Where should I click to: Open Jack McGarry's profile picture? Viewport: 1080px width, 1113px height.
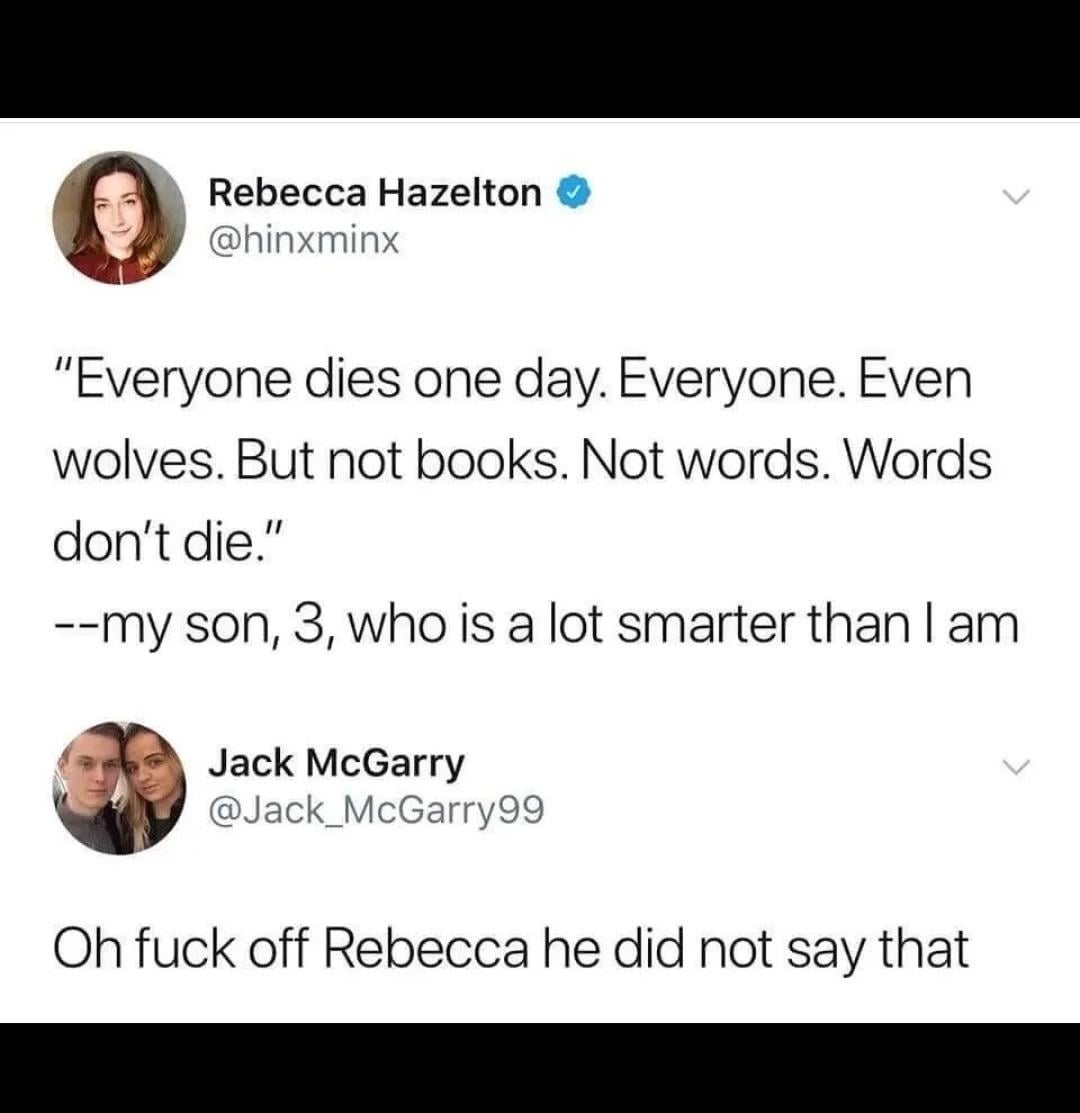119,788
